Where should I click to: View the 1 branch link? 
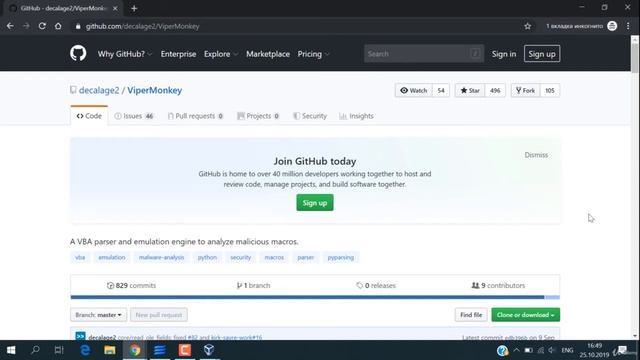coord(253,285)
